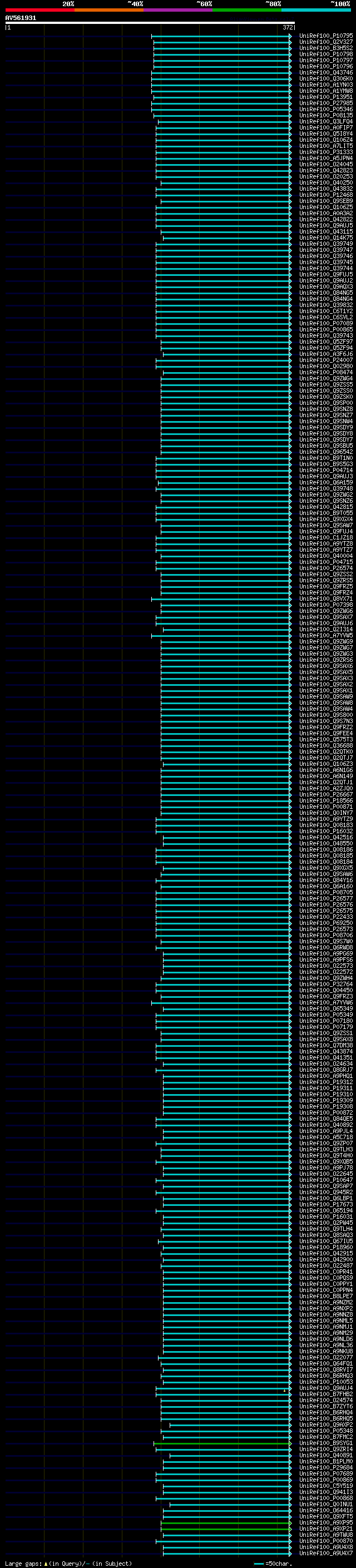The image size is (356, 1568).
Task: Click the label UniRef100_Q84Y16
Action: coord(325,880)
